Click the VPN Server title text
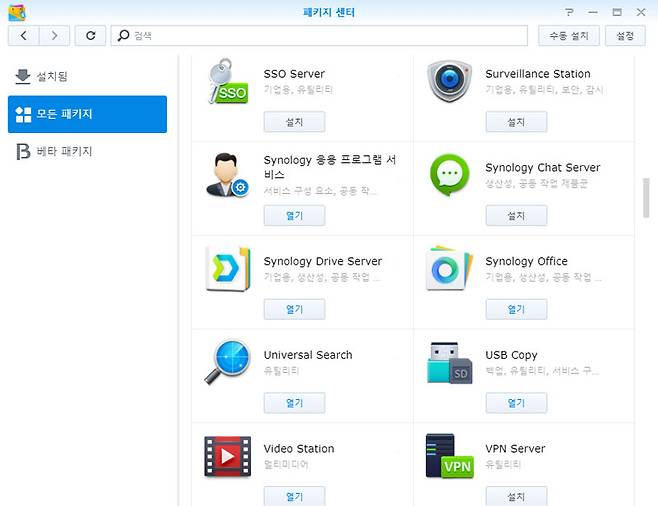Screen dimensions: 658x506 [x=515, y=449]
